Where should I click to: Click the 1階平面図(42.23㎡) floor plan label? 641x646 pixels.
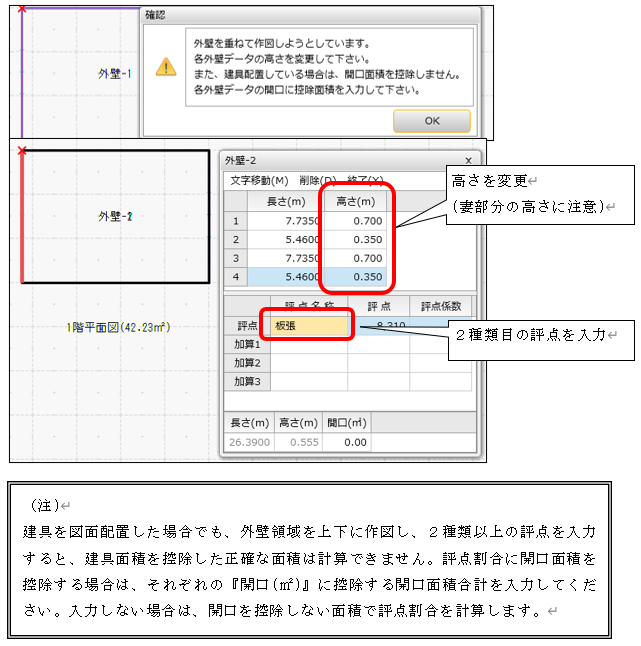pyautogui.click(x=115, y=327)
